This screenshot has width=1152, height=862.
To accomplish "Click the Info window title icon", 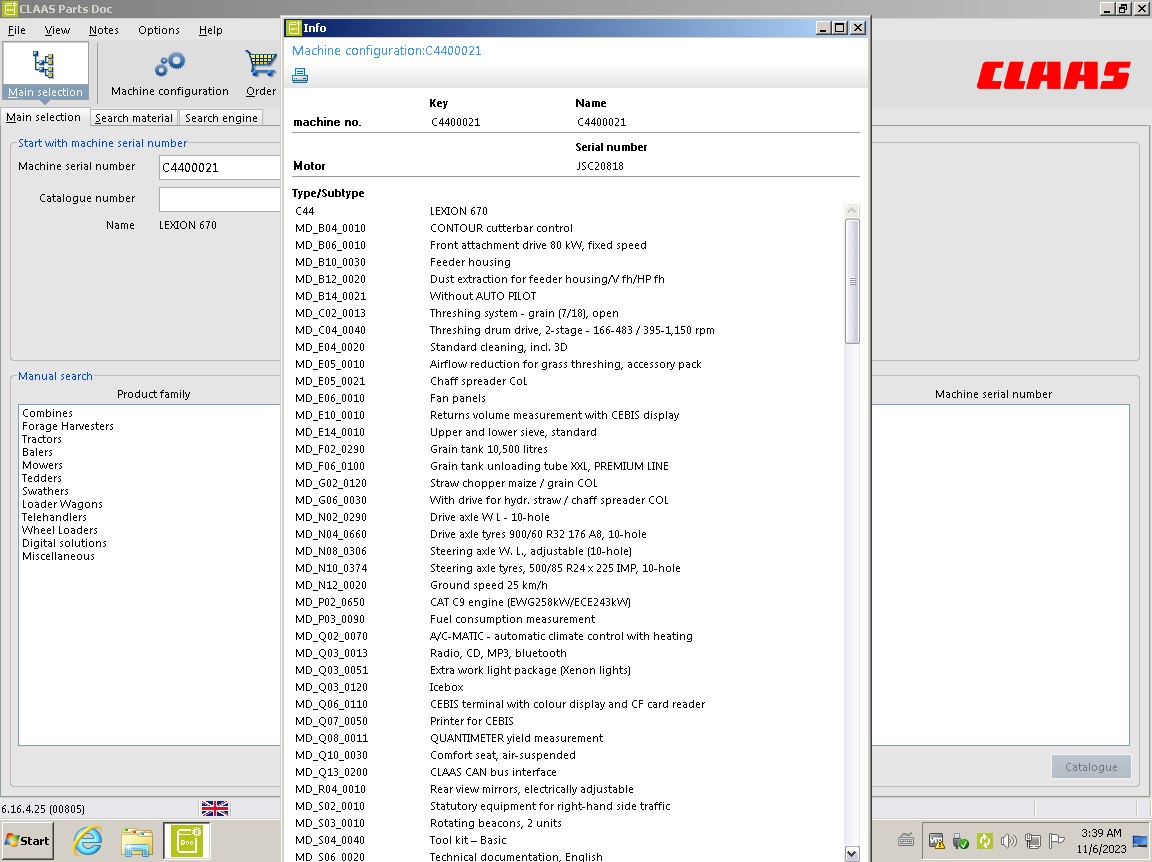I will (x=294, y=28).
